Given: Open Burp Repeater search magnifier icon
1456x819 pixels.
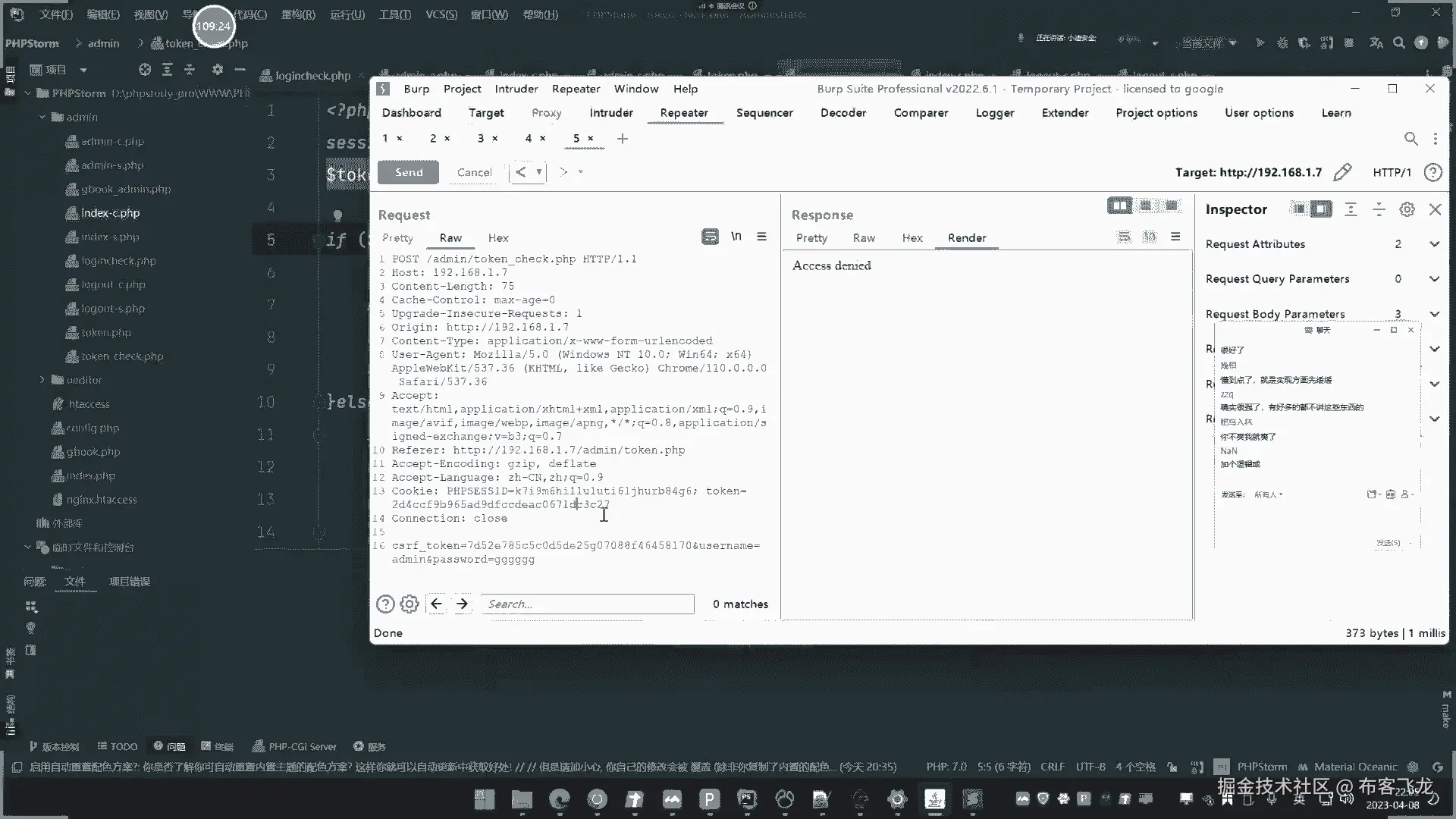Looking at the screenshot, I should (x=1410, y=139).
